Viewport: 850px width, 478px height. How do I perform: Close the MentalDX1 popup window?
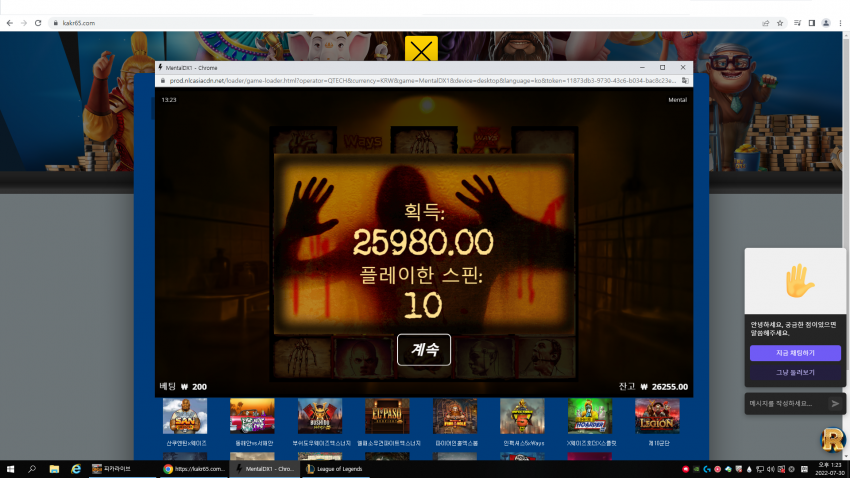pyautogui.click(x=682, y=67)
